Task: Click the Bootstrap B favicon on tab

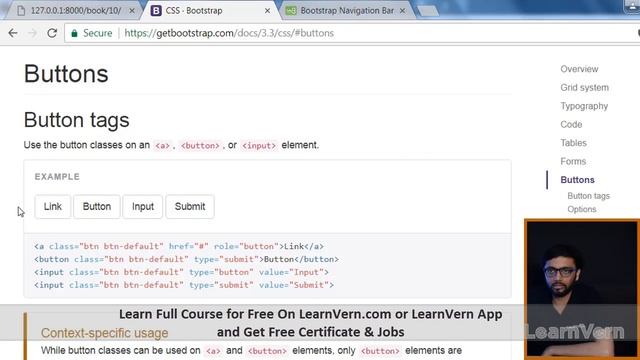Action: point(156,11)
